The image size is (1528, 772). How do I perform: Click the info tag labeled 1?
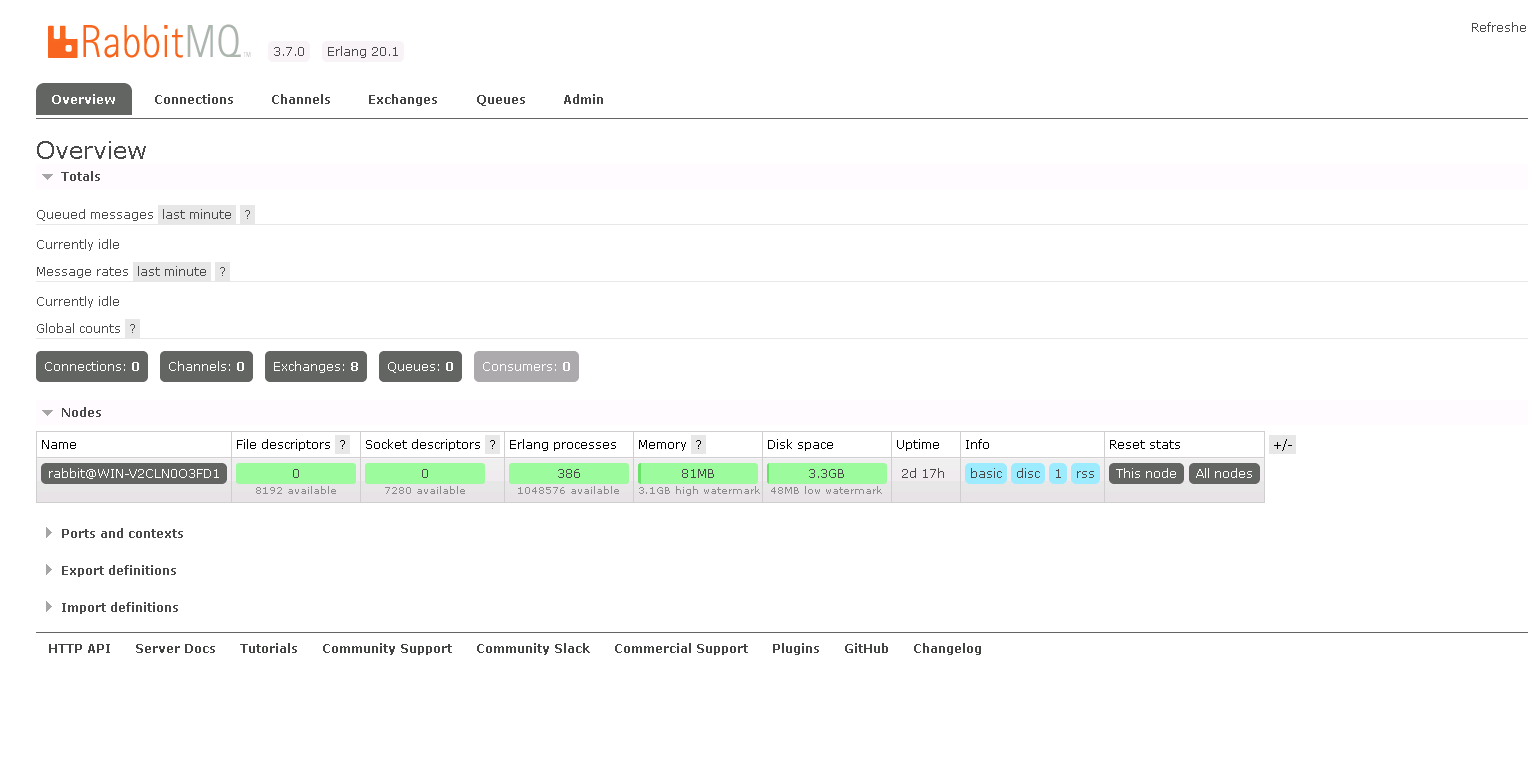tap(1058, 474)
